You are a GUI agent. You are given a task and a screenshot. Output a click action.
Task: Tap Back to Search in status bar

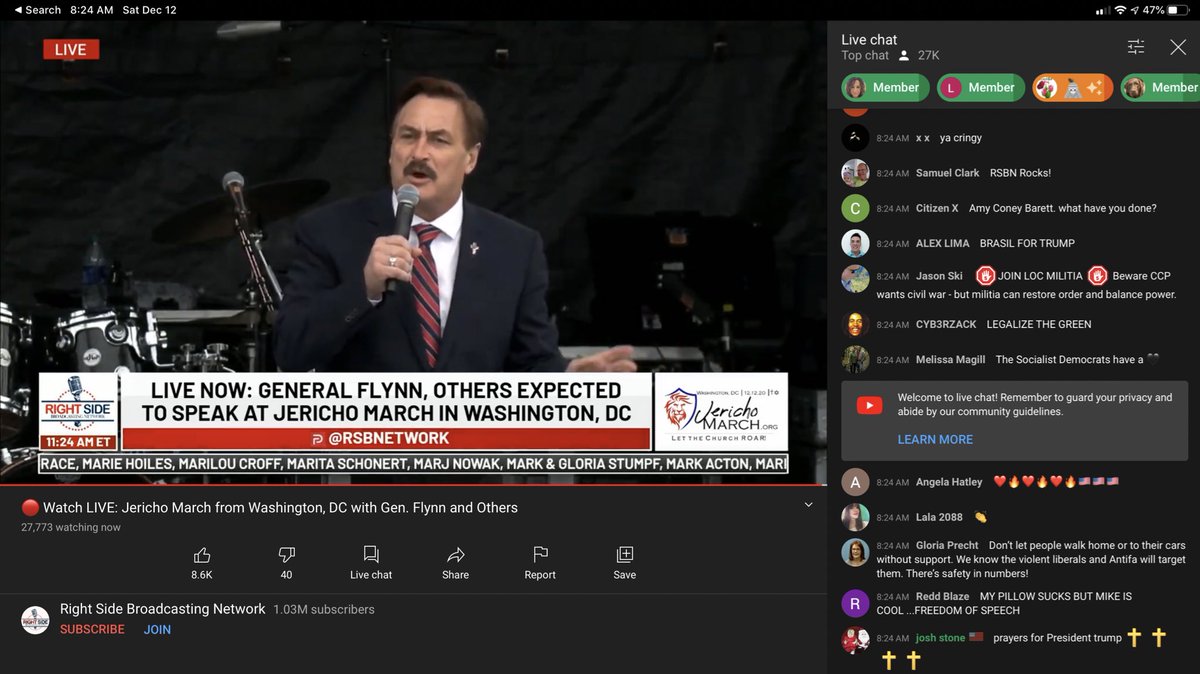pos(37,10)
